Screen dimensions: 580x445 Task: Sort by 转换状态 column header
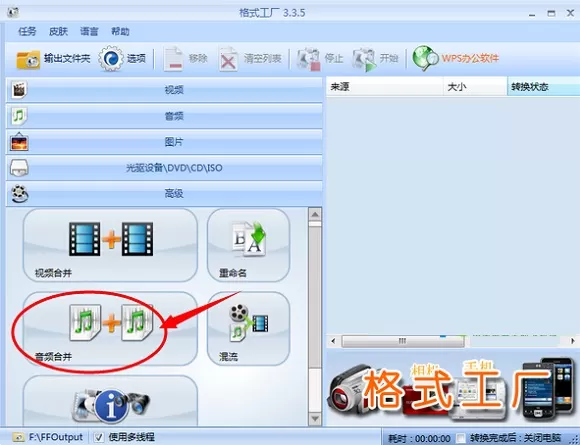(x=543, y=87)
